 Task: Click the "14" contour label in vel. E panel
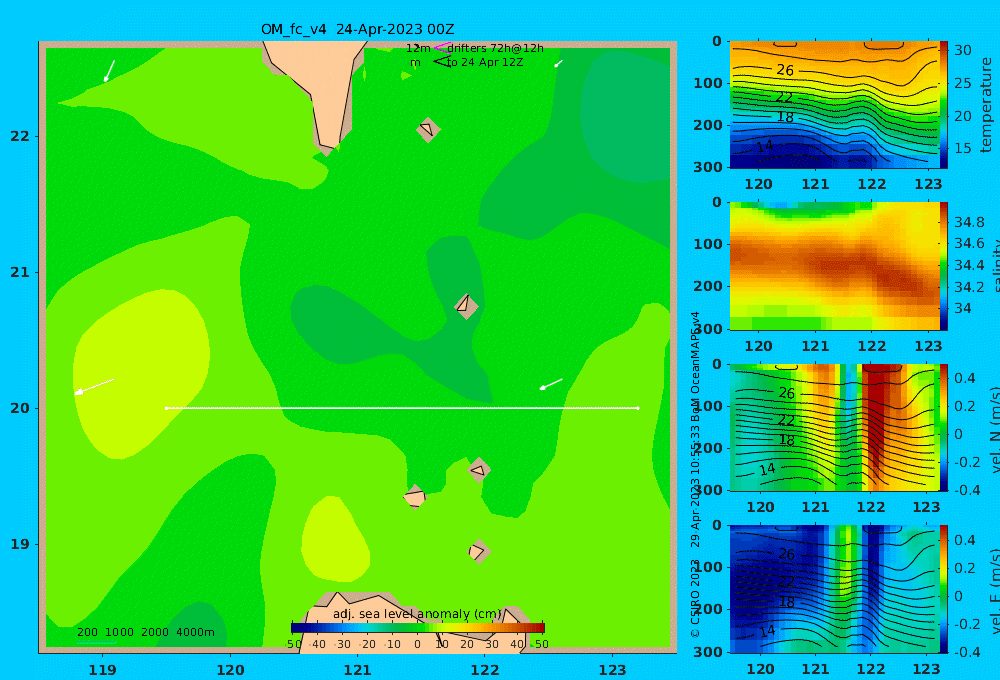pyautogui.click(x=767, y=632)
